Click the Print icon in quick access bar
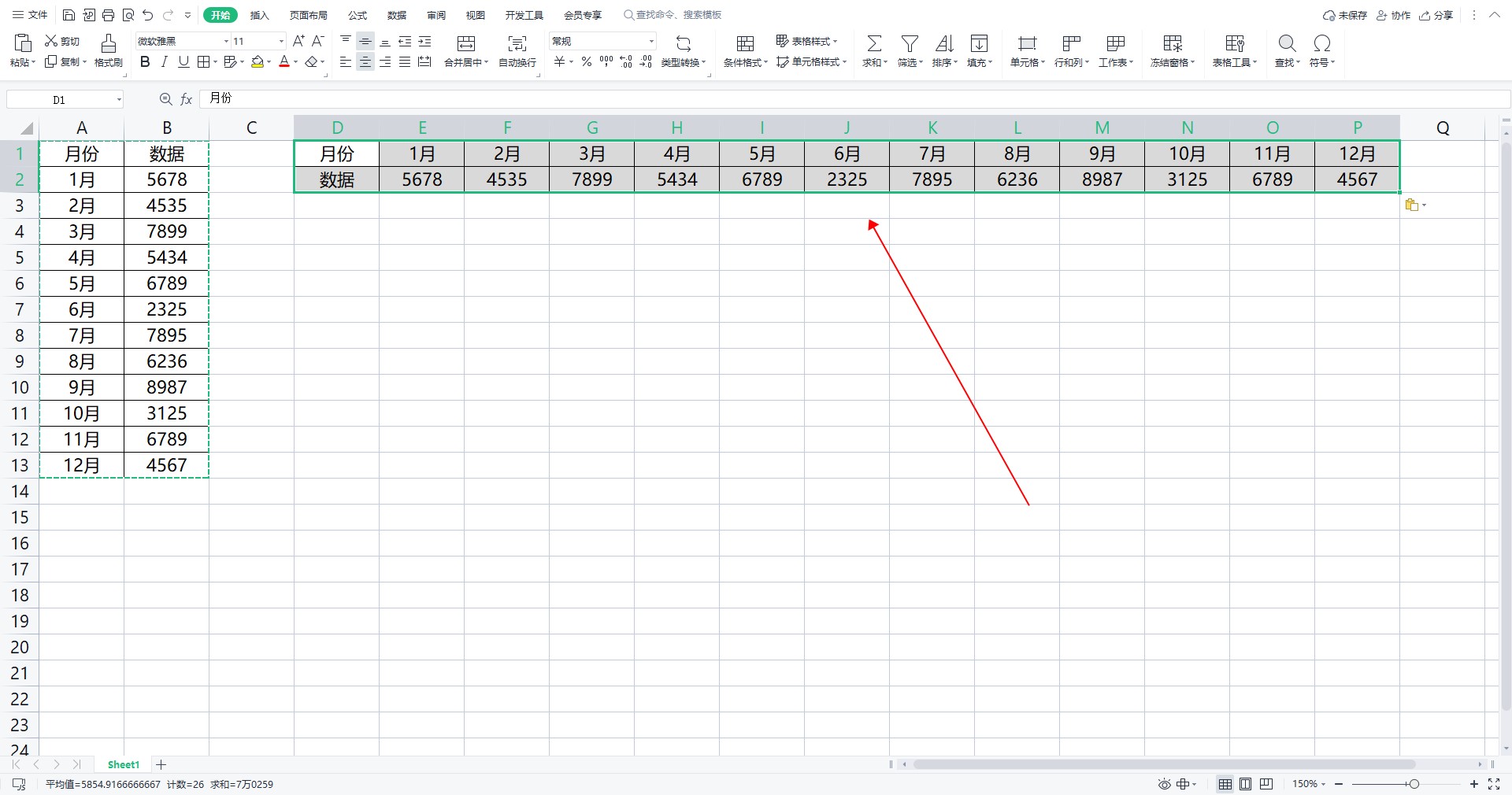Screen dimensions: 1512x795 click(x=109, y=15)
